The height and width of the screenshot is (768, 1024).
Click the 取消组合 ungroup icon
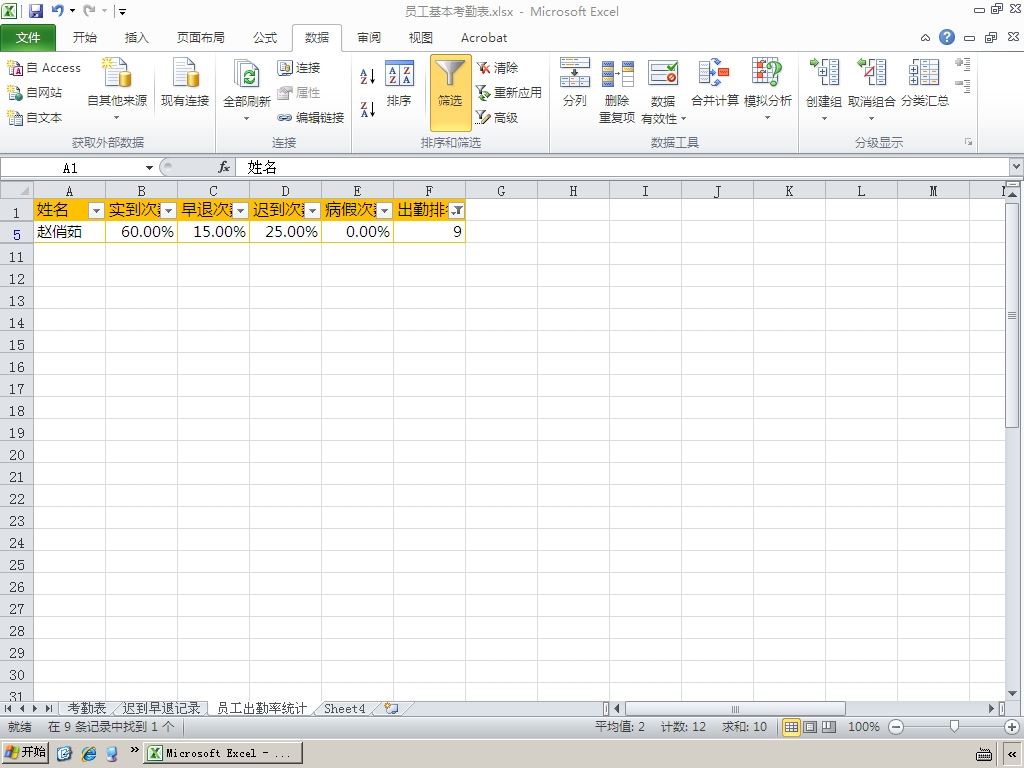coord(871,73)
